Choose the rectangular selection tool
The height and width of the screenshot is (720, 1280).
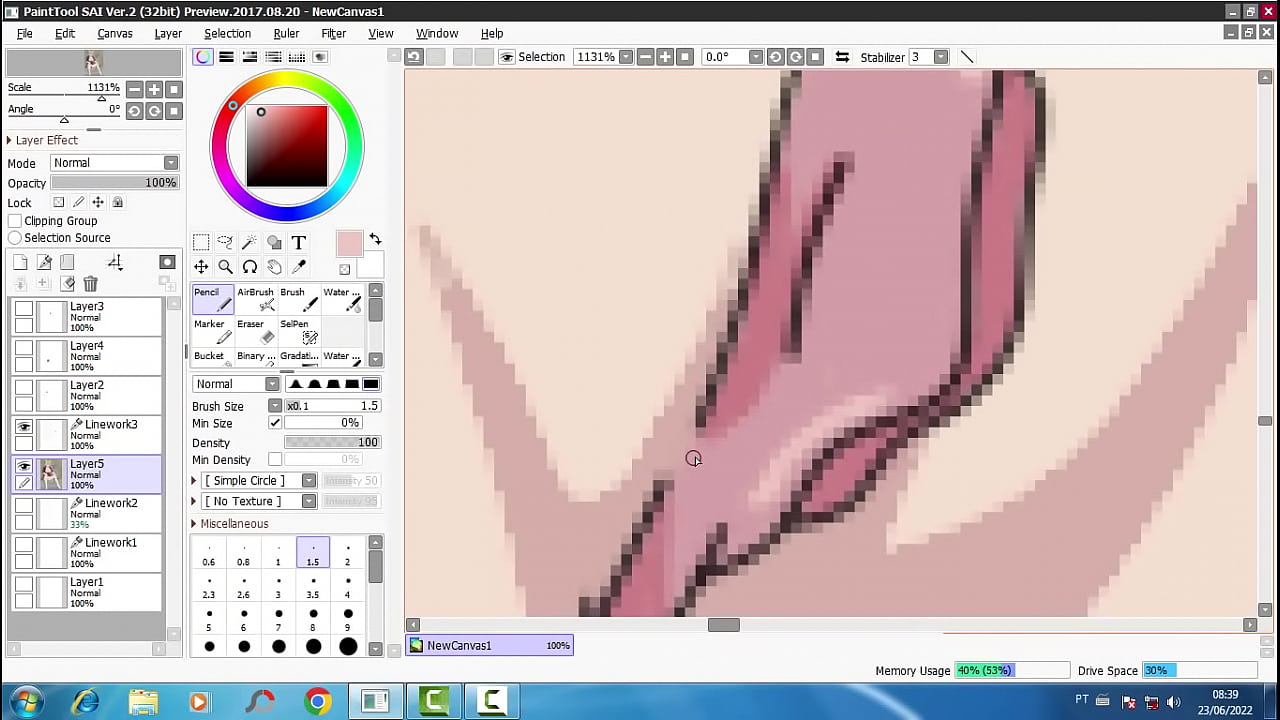[x=200, y=242]
